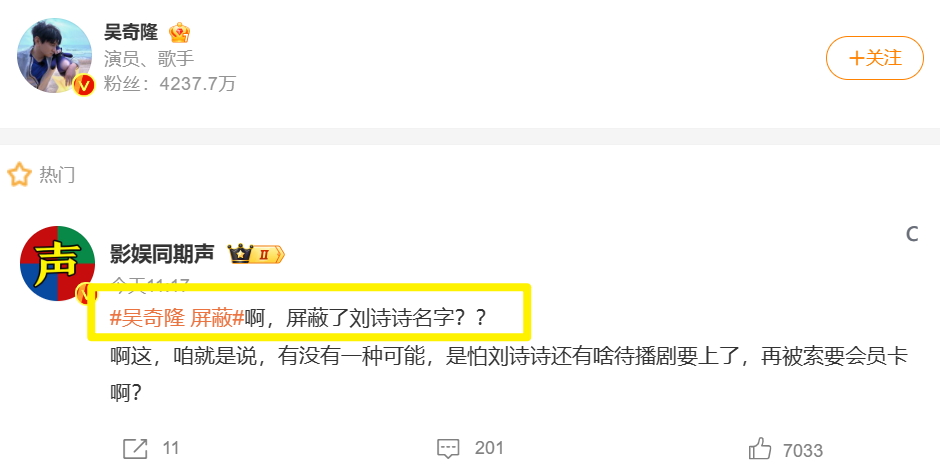Click the crown membership badge beside 吴奇隆

179,32
